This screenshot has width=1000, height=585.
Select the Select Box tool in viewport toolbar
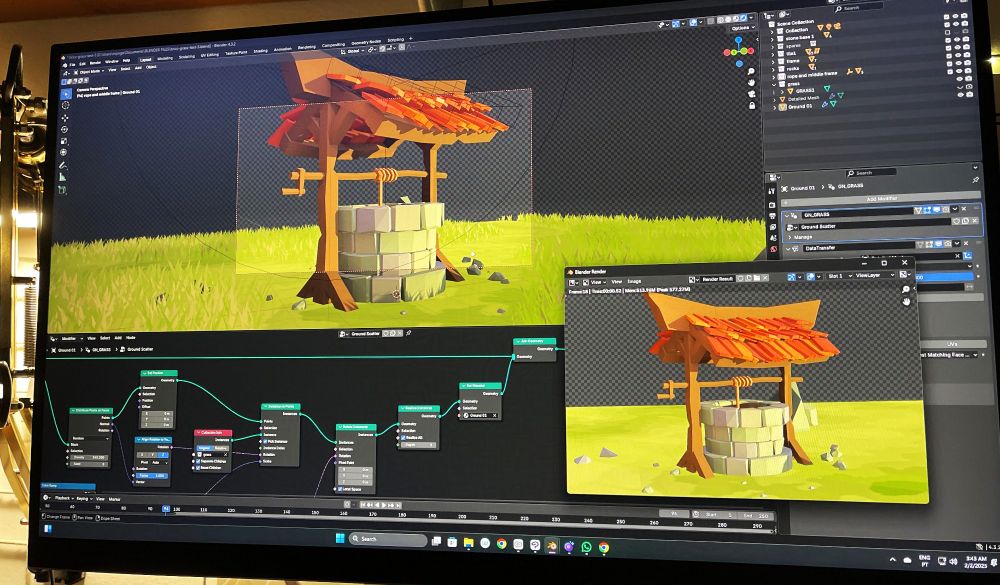click(x=66, y=94)
